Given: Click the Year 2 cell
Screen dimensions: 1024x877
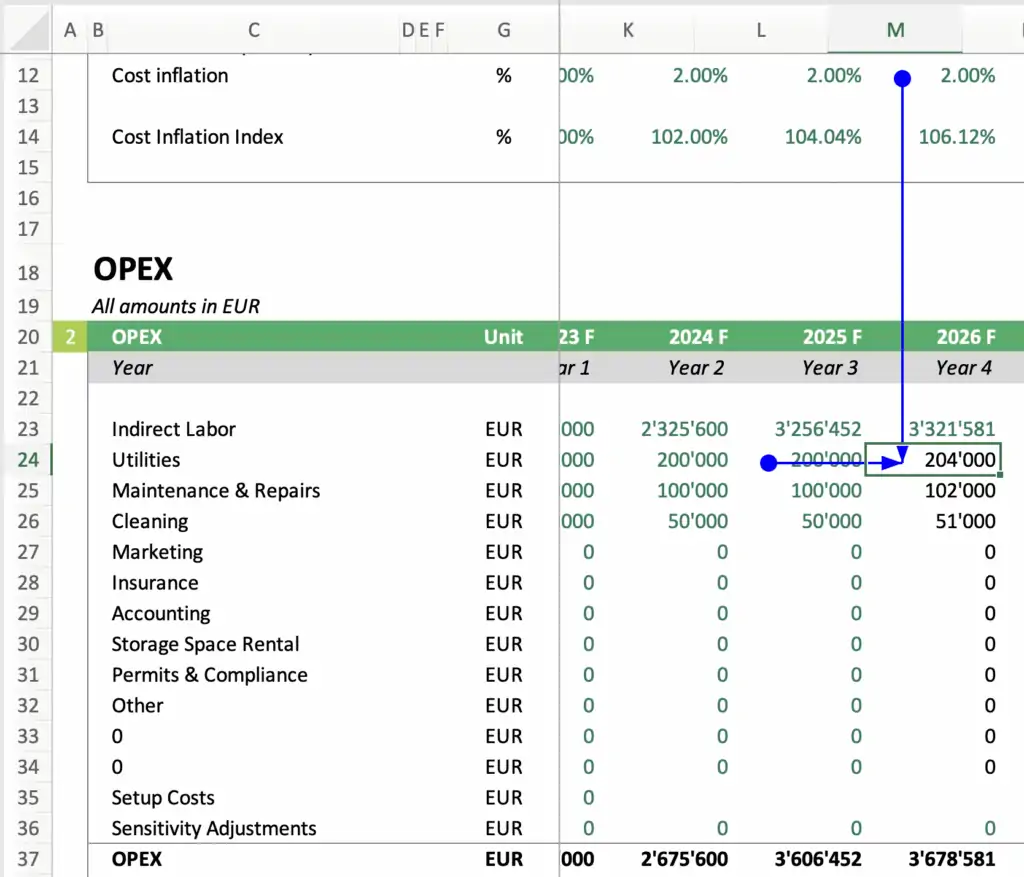Looking at the screenshot, I should coord(696,368).
